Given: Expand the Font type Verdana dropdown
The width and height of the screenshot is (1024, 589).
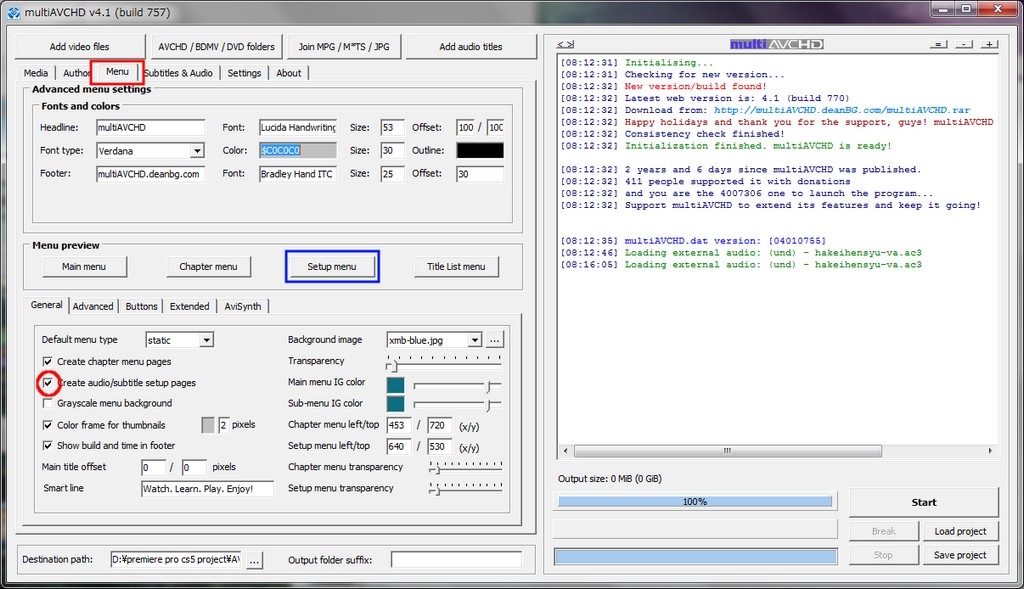Looking at the screenshot, I should pyautogui.click(x=197, y=151).
